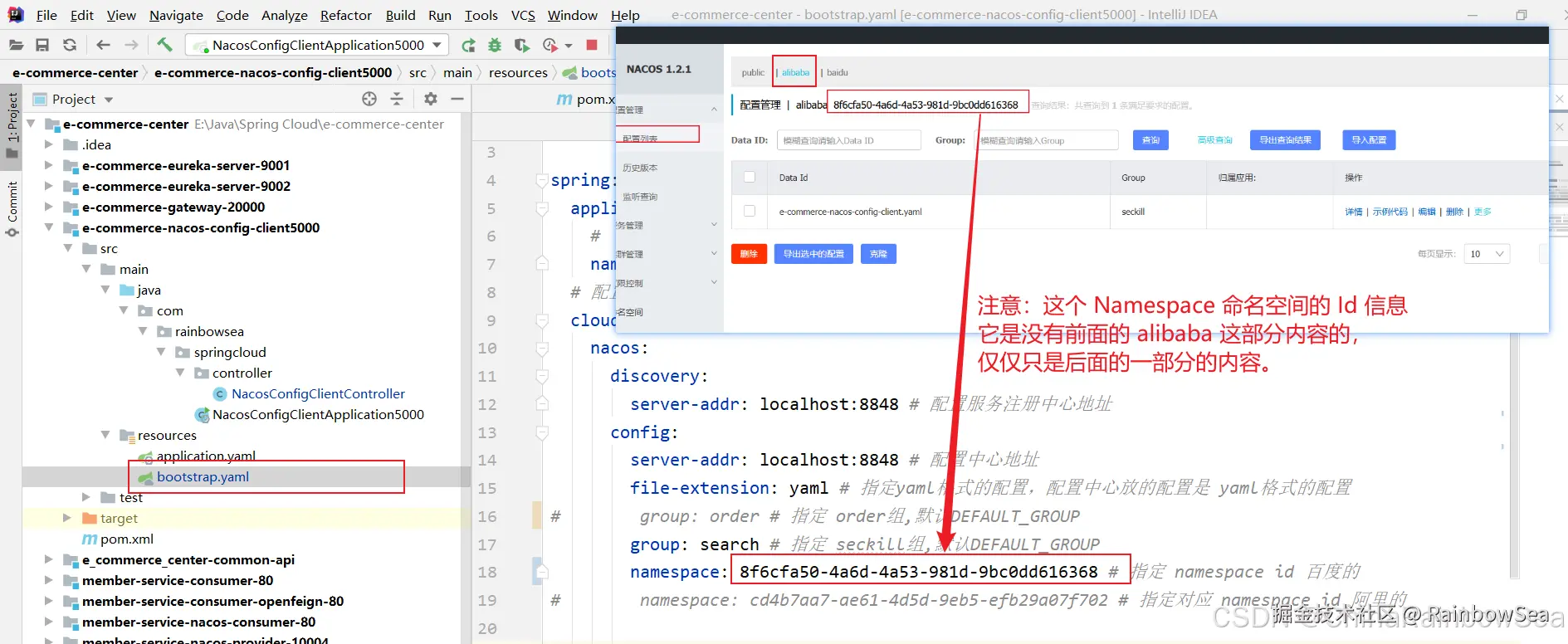
Task: Open 详情 details link for the config row
Action: (x=1354, y=212)
